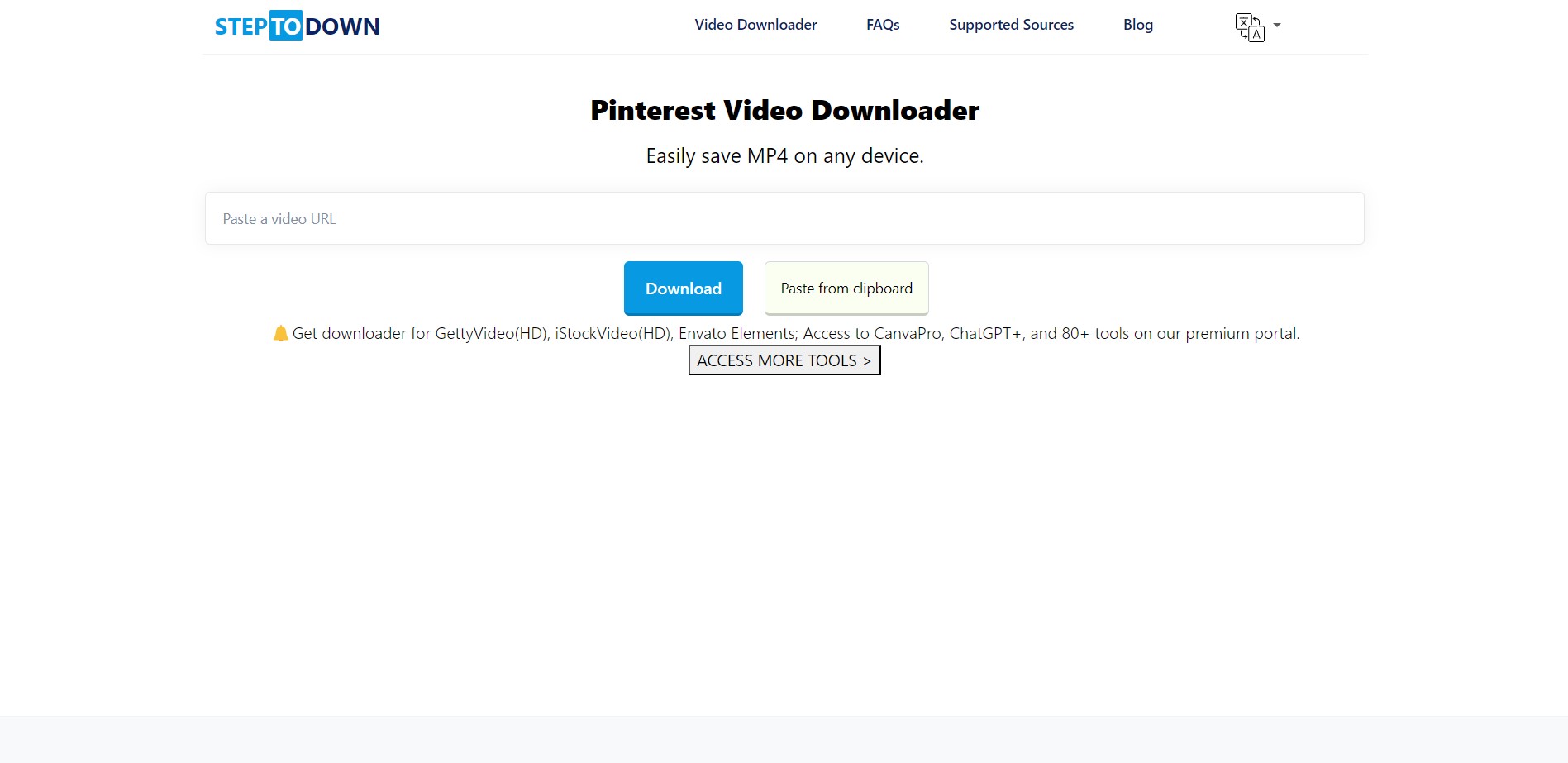Click 'Easily save MP4 on any device.' text

[784, 156]
